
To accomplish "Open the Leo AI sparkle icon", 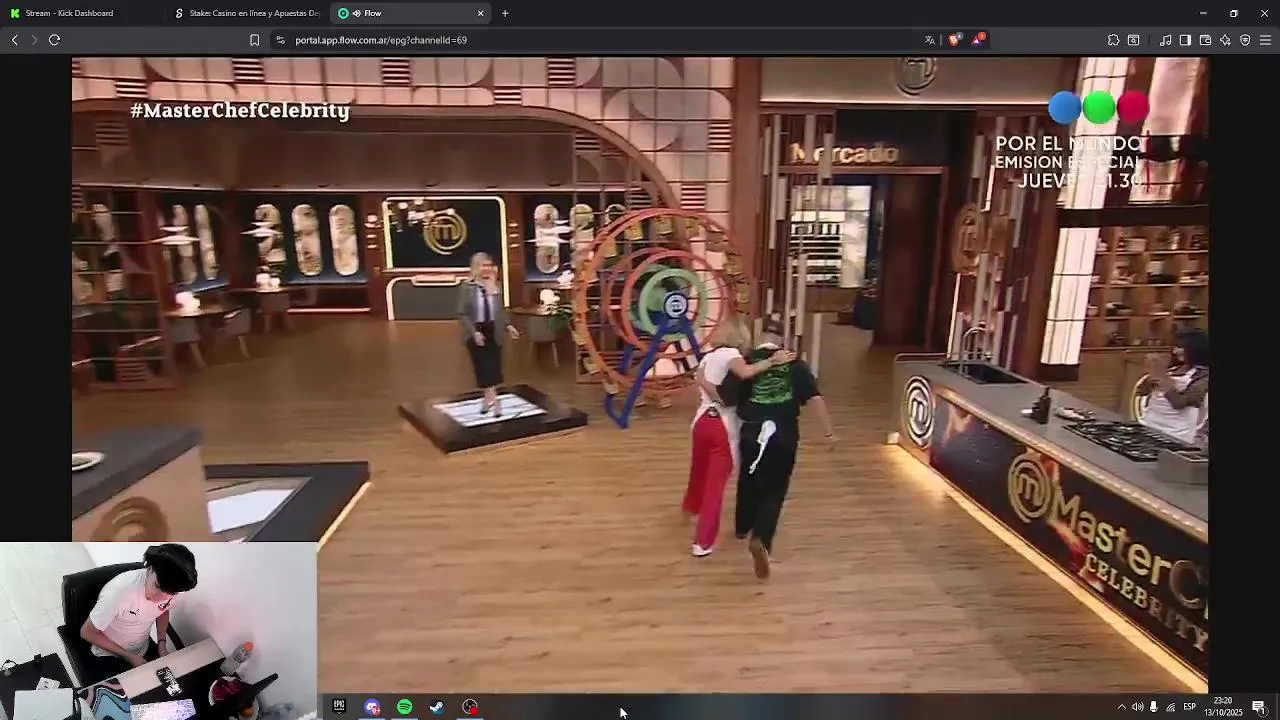I will [x=1225, y=40].
